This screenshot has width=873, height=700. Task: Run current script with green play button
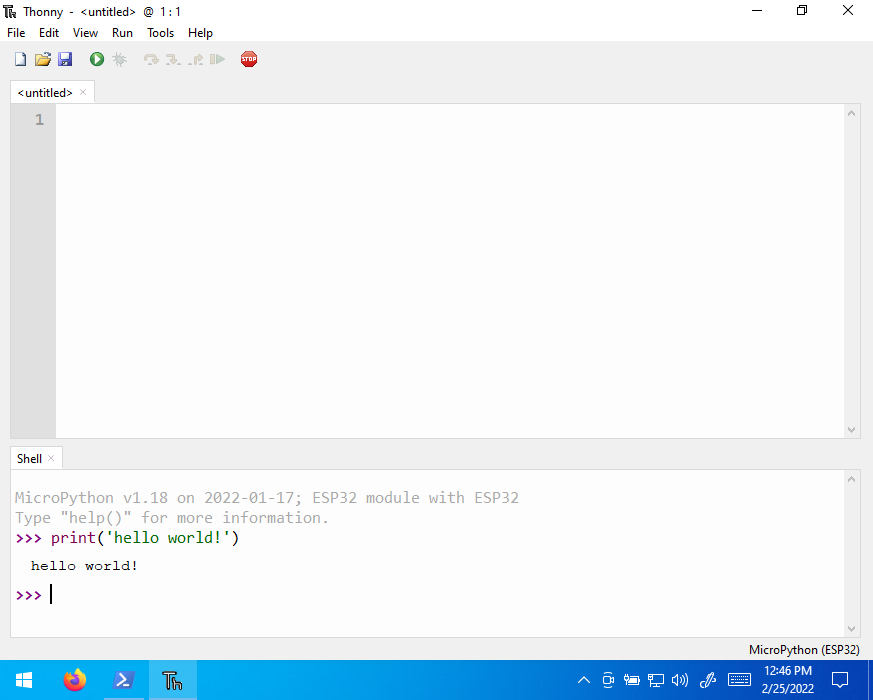point(97,59)
